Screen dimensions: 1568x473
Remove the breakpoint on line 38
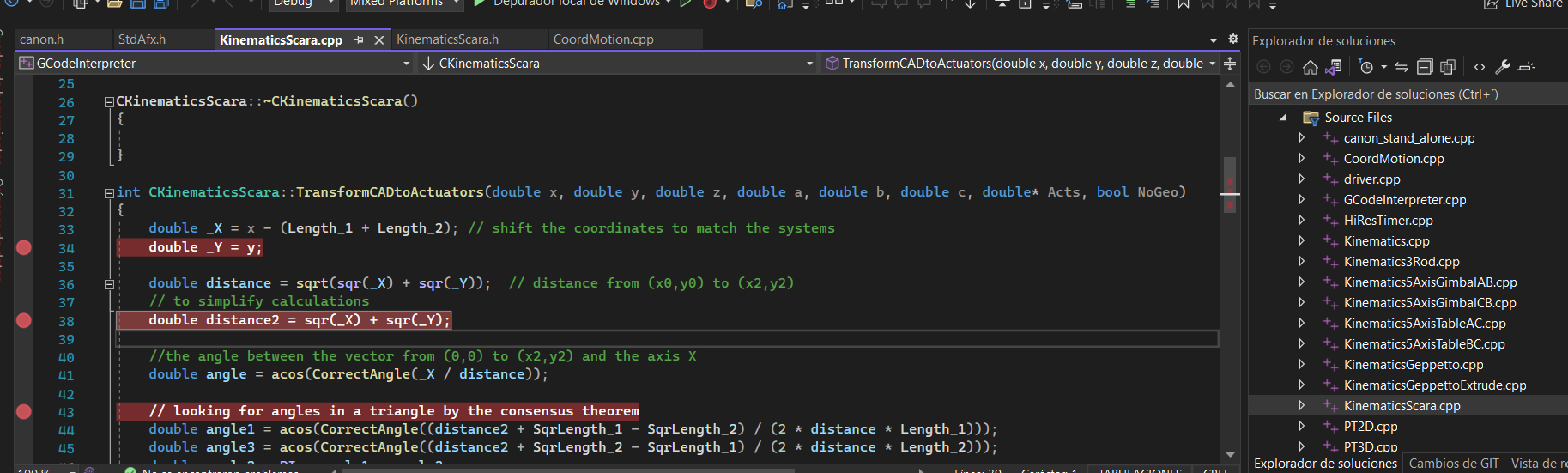pos(24,320)
